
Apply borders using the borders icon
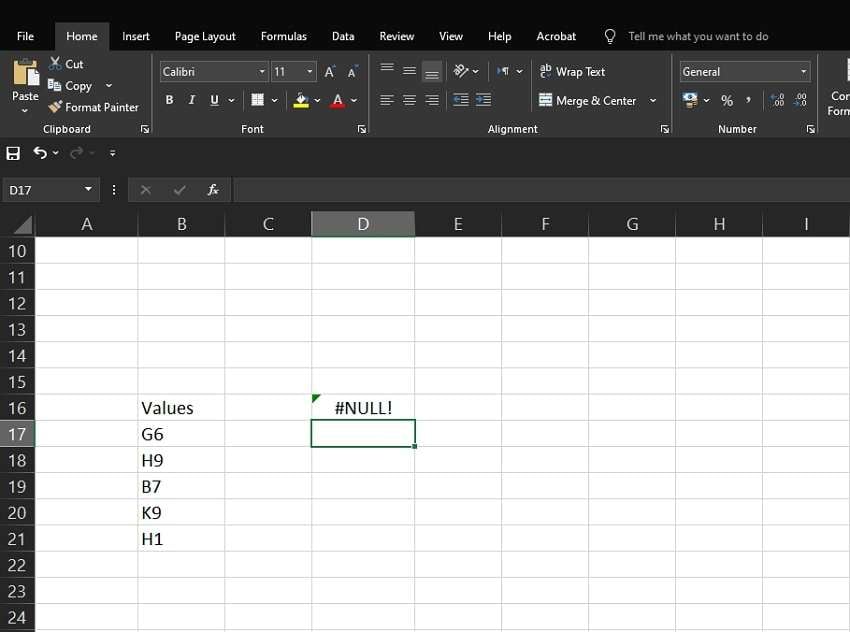tap(257, 100)
